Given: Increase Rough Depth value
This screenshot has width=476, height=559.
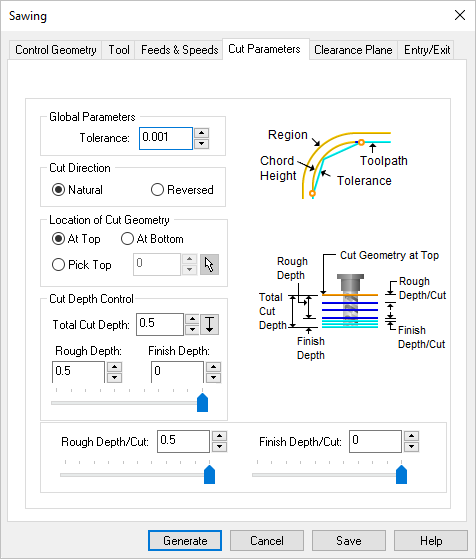Looking at the screenshot, I should pyautogui.click(x=114, y=367).
